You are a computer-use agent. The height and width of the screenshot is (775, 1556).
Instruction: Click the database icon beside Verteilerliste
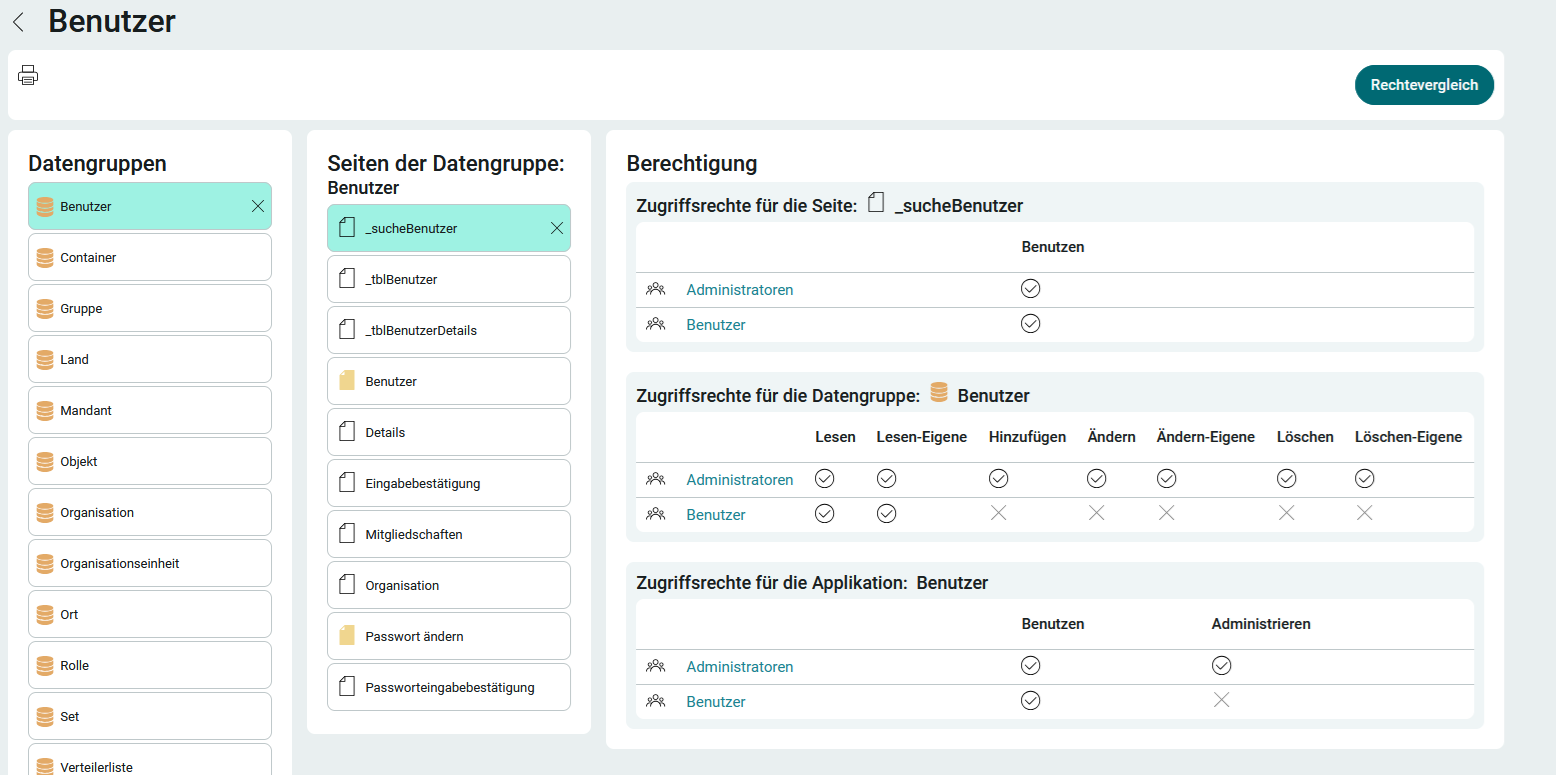44,766
